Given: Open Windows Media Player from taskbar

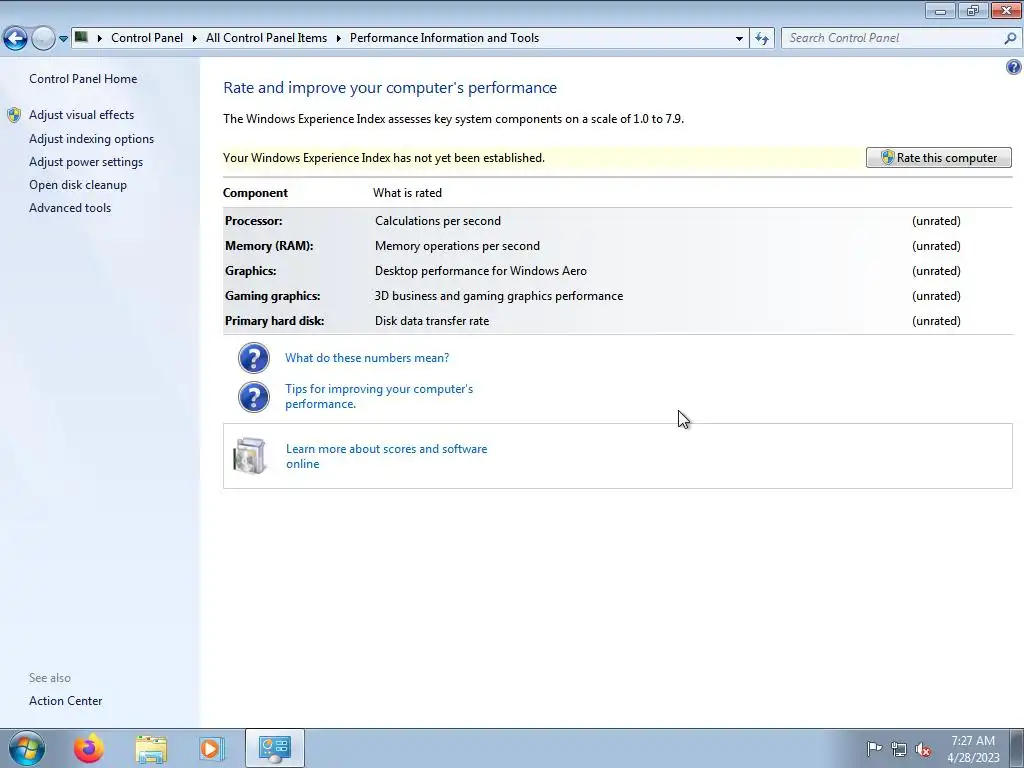Looking at the screenshot, I should [x=211, y=748].
